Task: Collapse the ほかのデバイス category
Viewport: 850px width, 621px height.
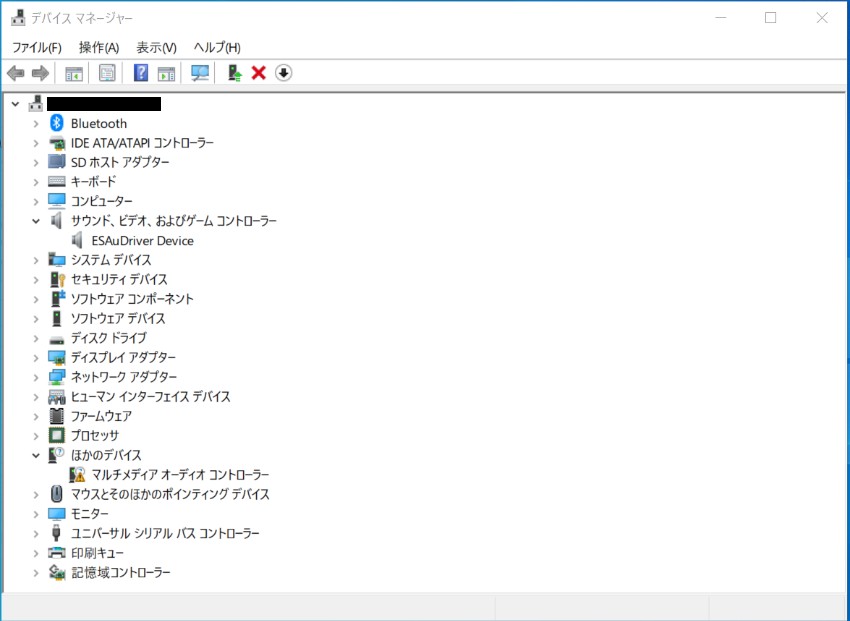Action: (36, 455)
